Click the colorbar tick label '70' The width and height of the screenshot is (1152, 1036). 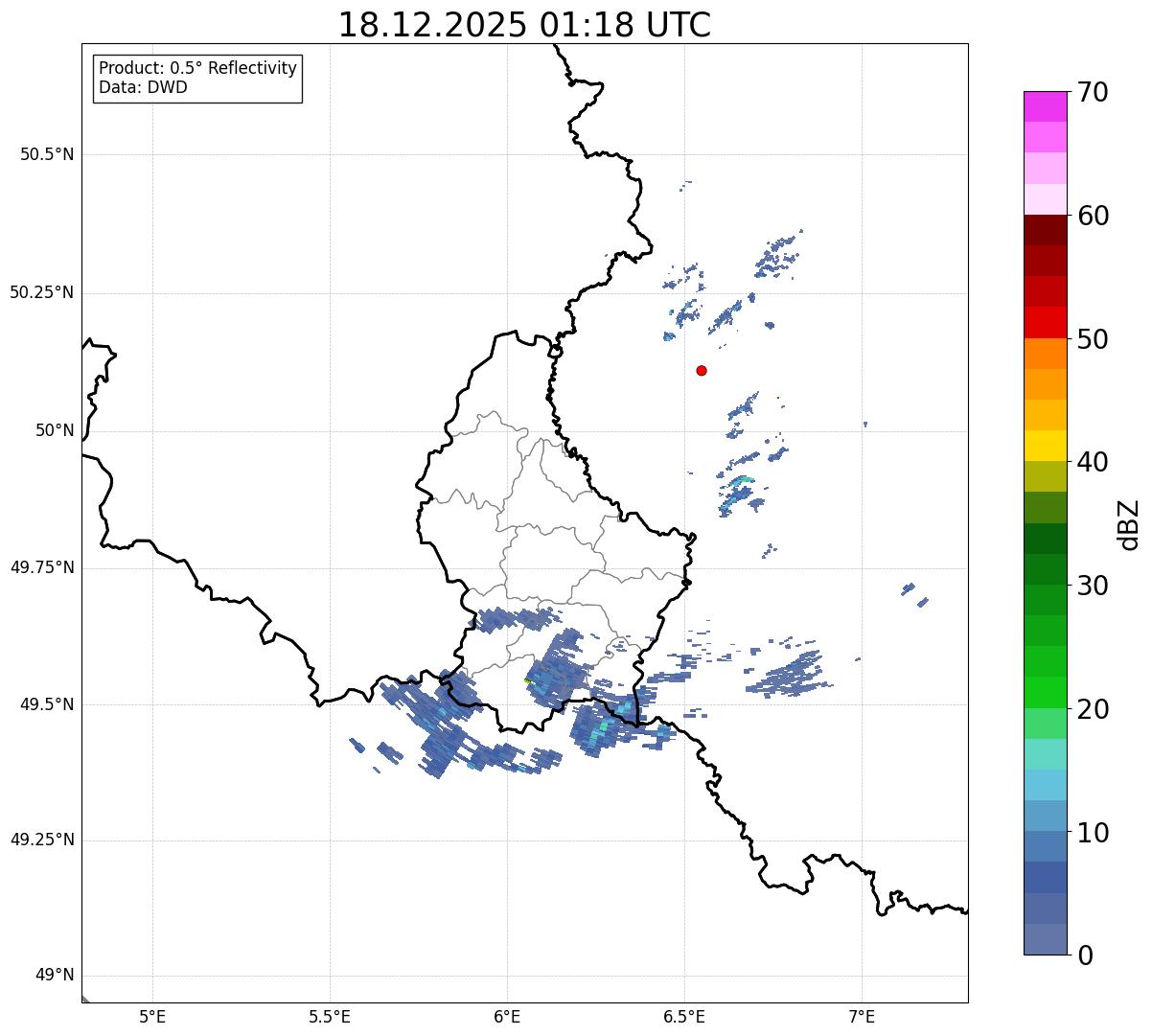click(x=1094, y=92)
